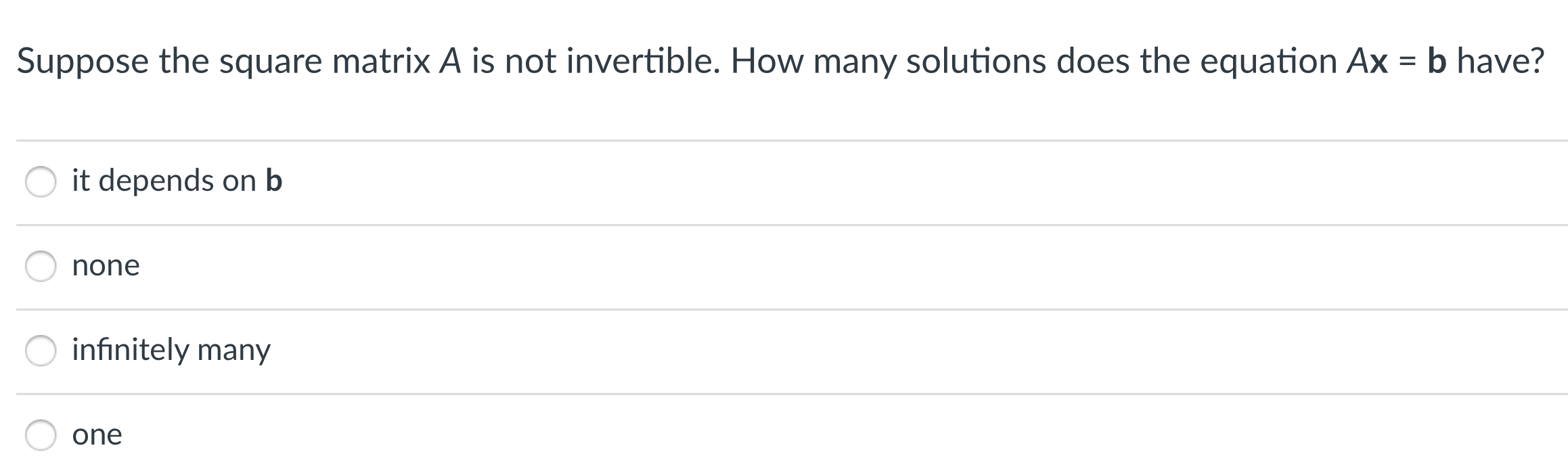Select the 'it depends on b' radio button
This screenshot has width=1568, height=475.
coord(42,180)
